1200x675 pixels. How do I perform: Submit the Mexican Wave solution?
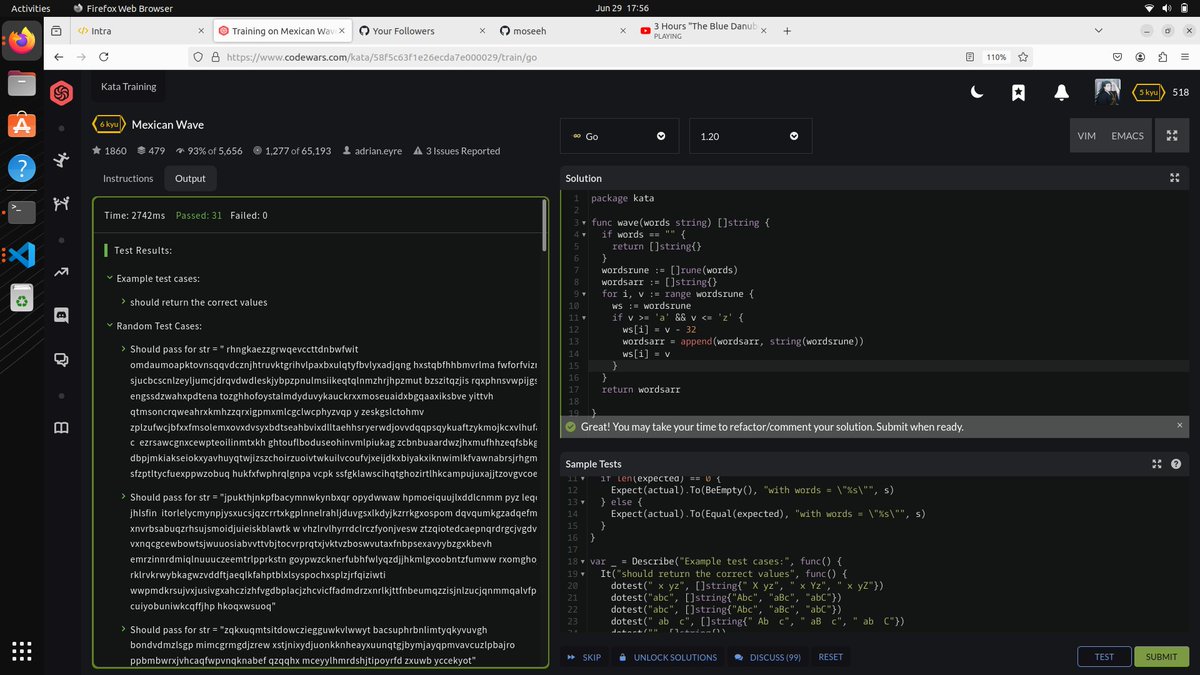[1160, 656]
